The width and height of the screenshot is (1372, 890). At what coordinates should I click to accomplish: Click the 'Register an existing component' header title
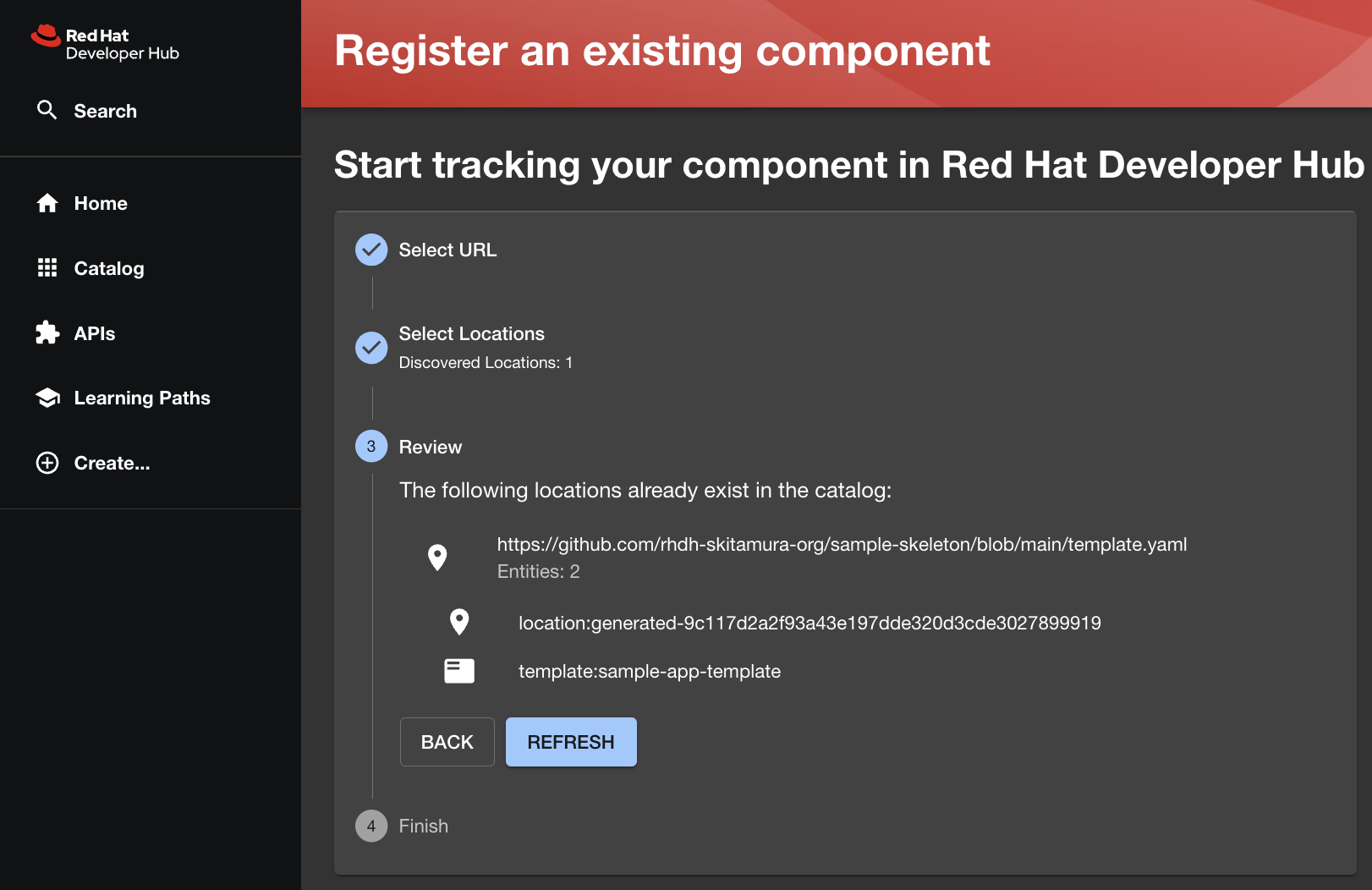(x=662, y=51)
